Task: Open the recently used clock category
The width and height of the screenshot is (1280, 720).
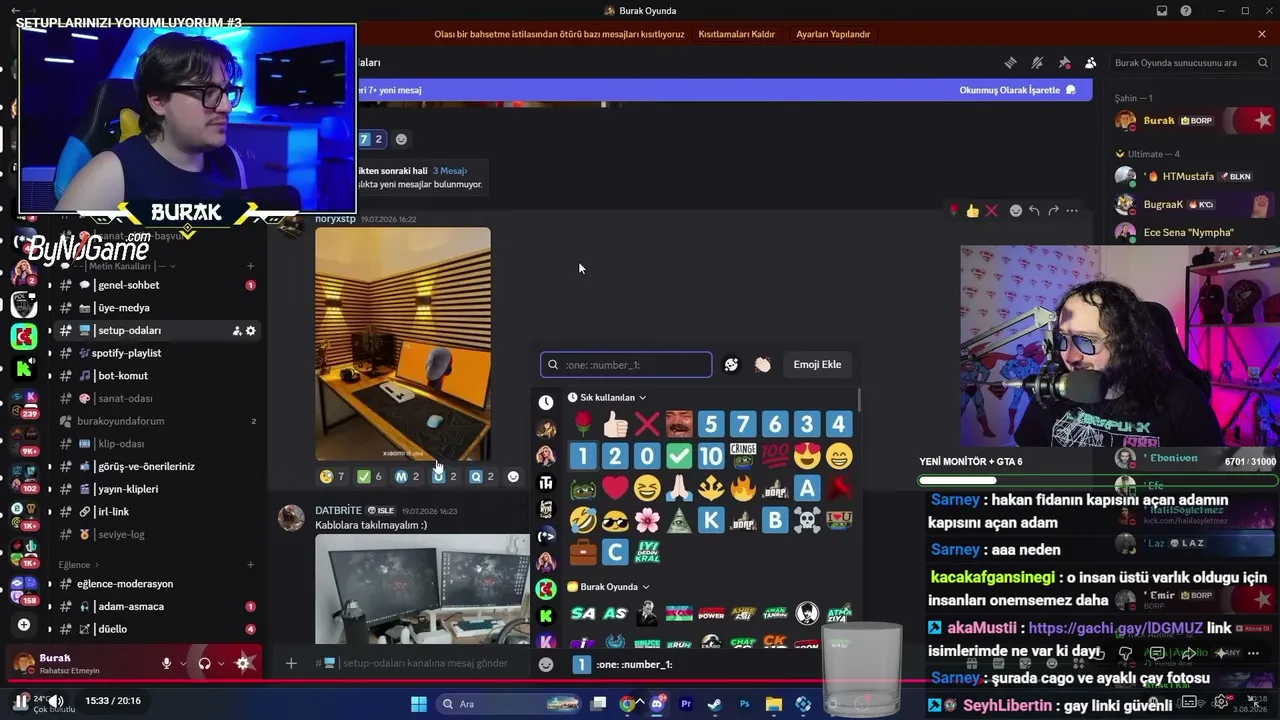Action: (546, 402)
